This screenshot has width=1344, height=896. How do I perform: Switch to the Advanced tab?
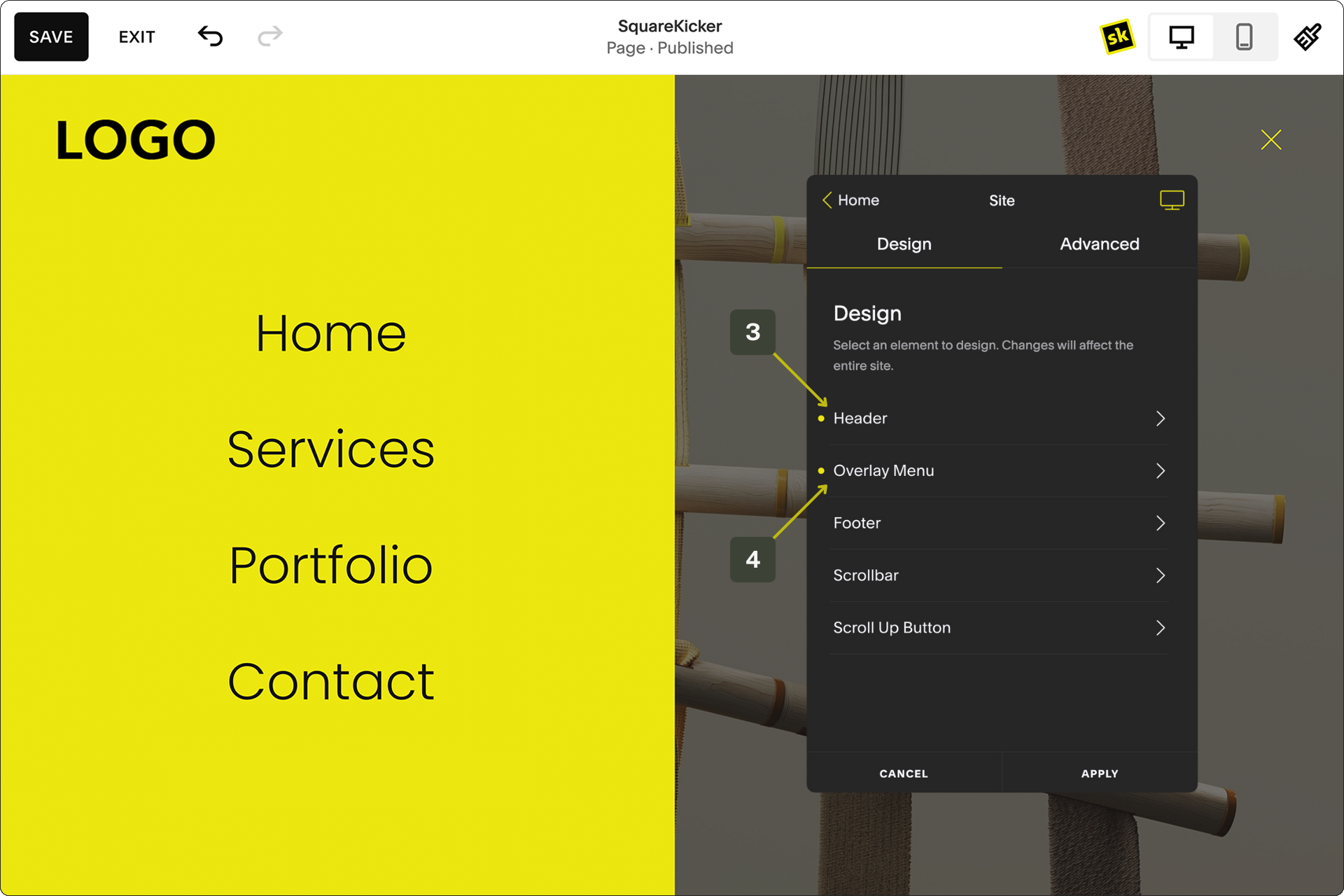coord(1099,244)
